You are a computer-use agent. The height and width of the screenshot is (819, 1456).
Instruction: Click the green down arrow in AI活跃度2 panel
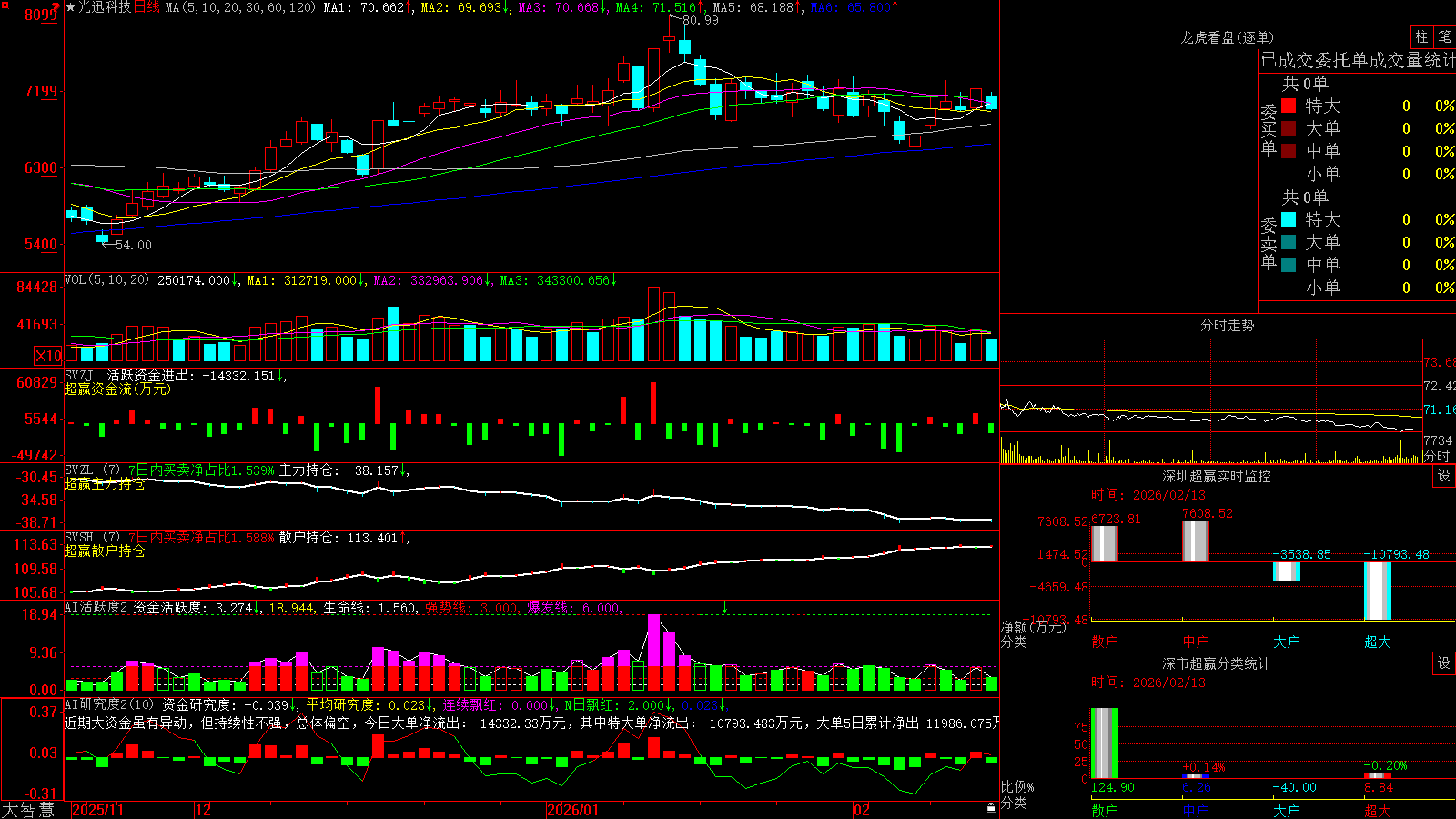724,607
